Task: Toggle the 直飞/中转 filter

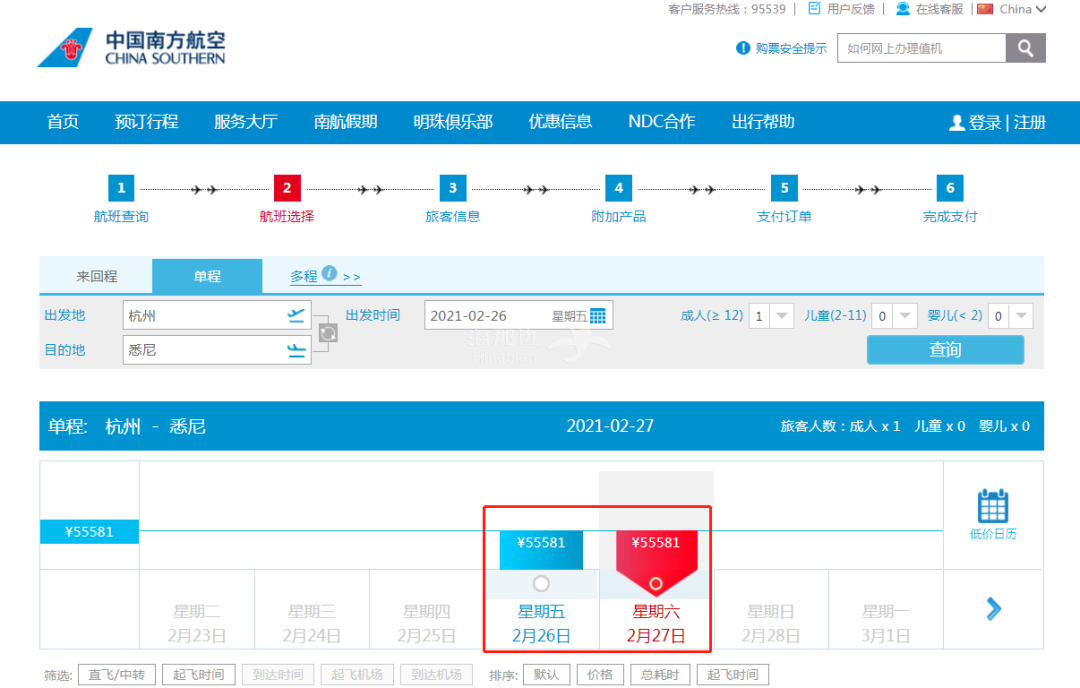Action: pyautogui.click(x=117, y=675)
